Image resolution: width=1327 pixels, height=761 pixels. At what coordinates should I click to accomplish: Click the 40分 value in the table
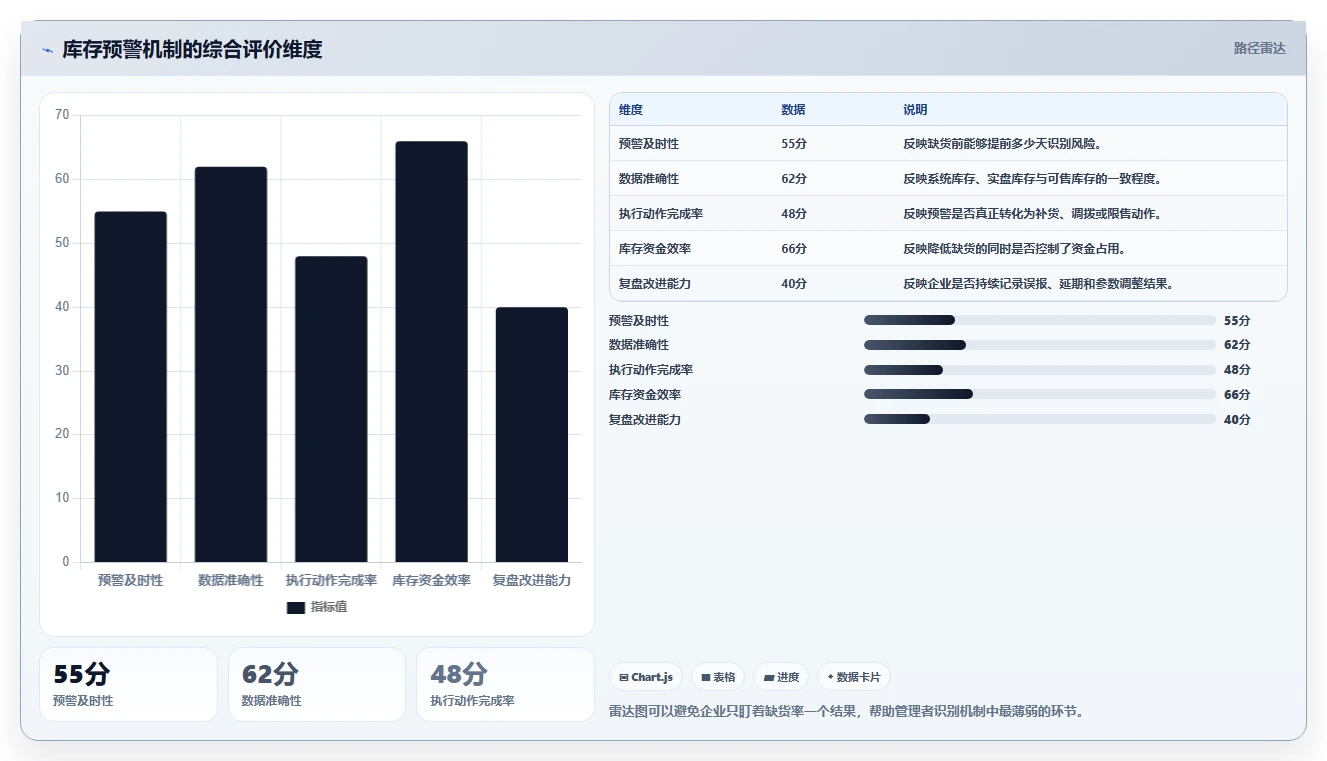point(794,284)
